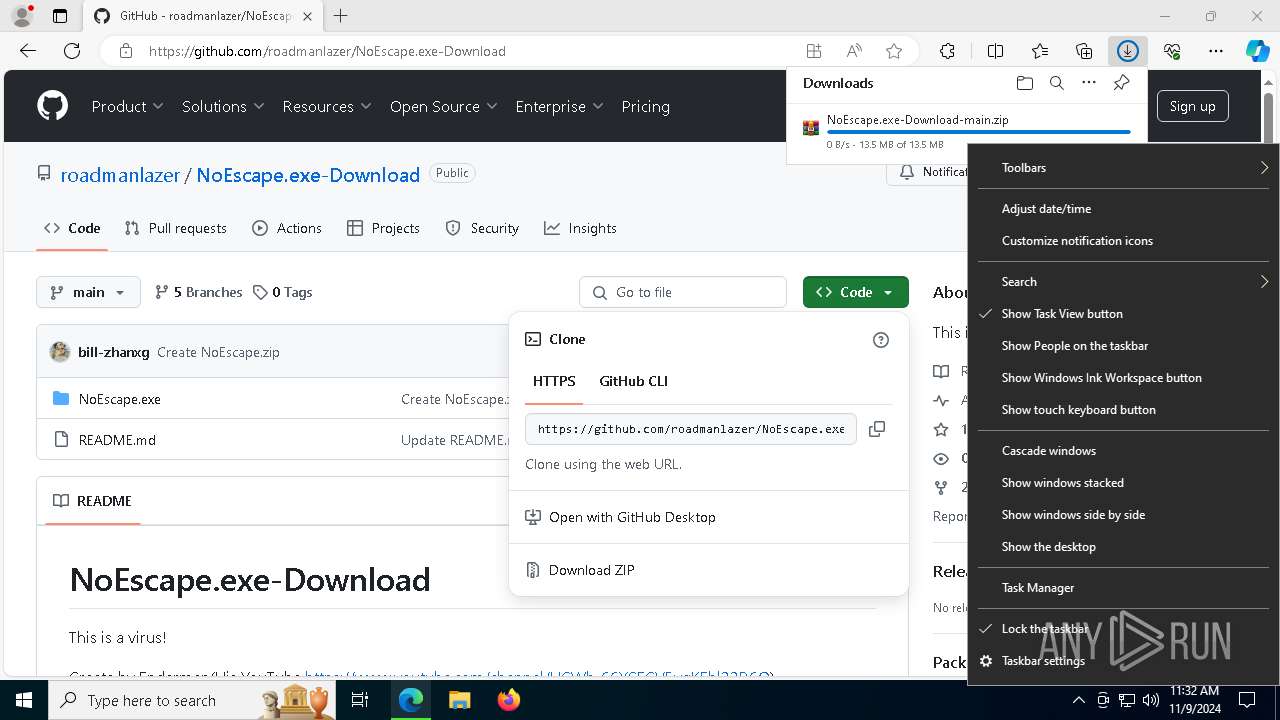Show hidden system tray icons
The image size is (1280, 720).
coord(1078,700)
